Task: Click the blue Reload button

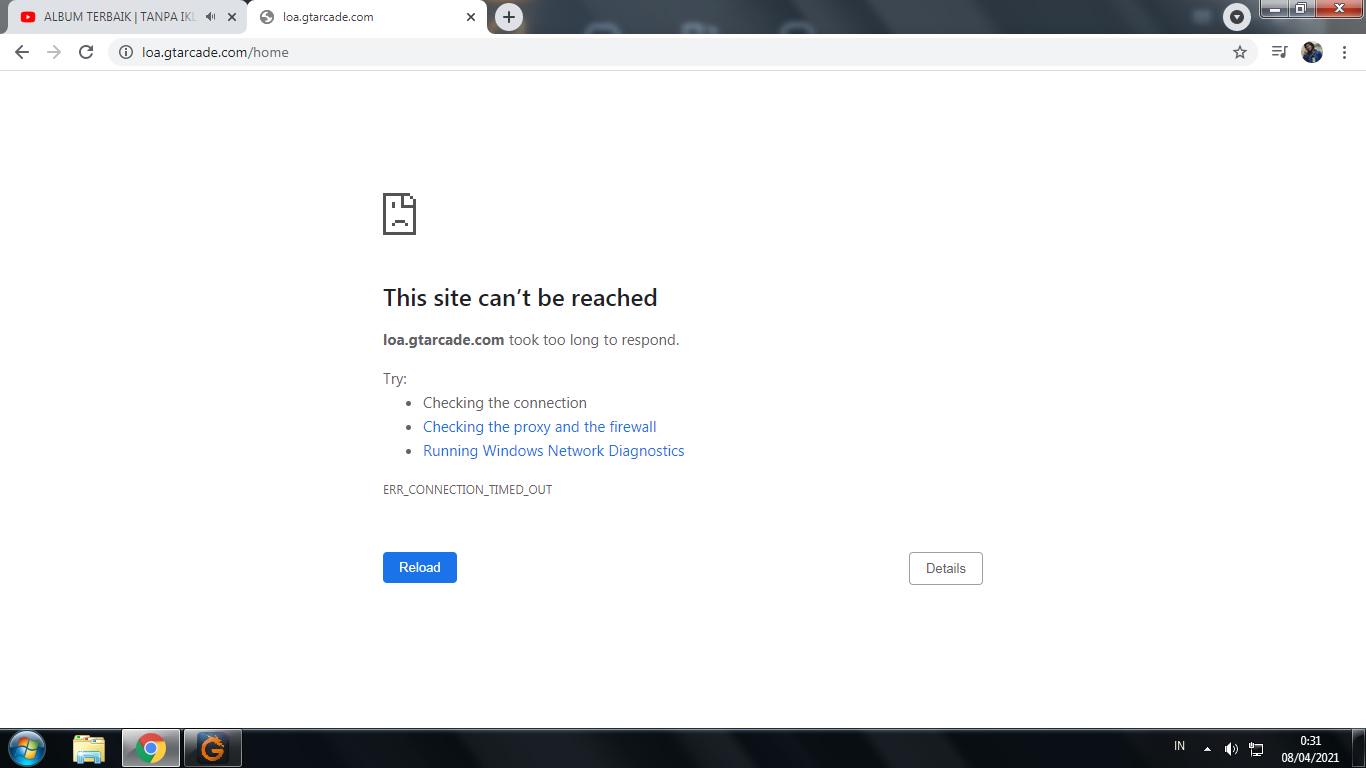Action: (x=420, y=567)
